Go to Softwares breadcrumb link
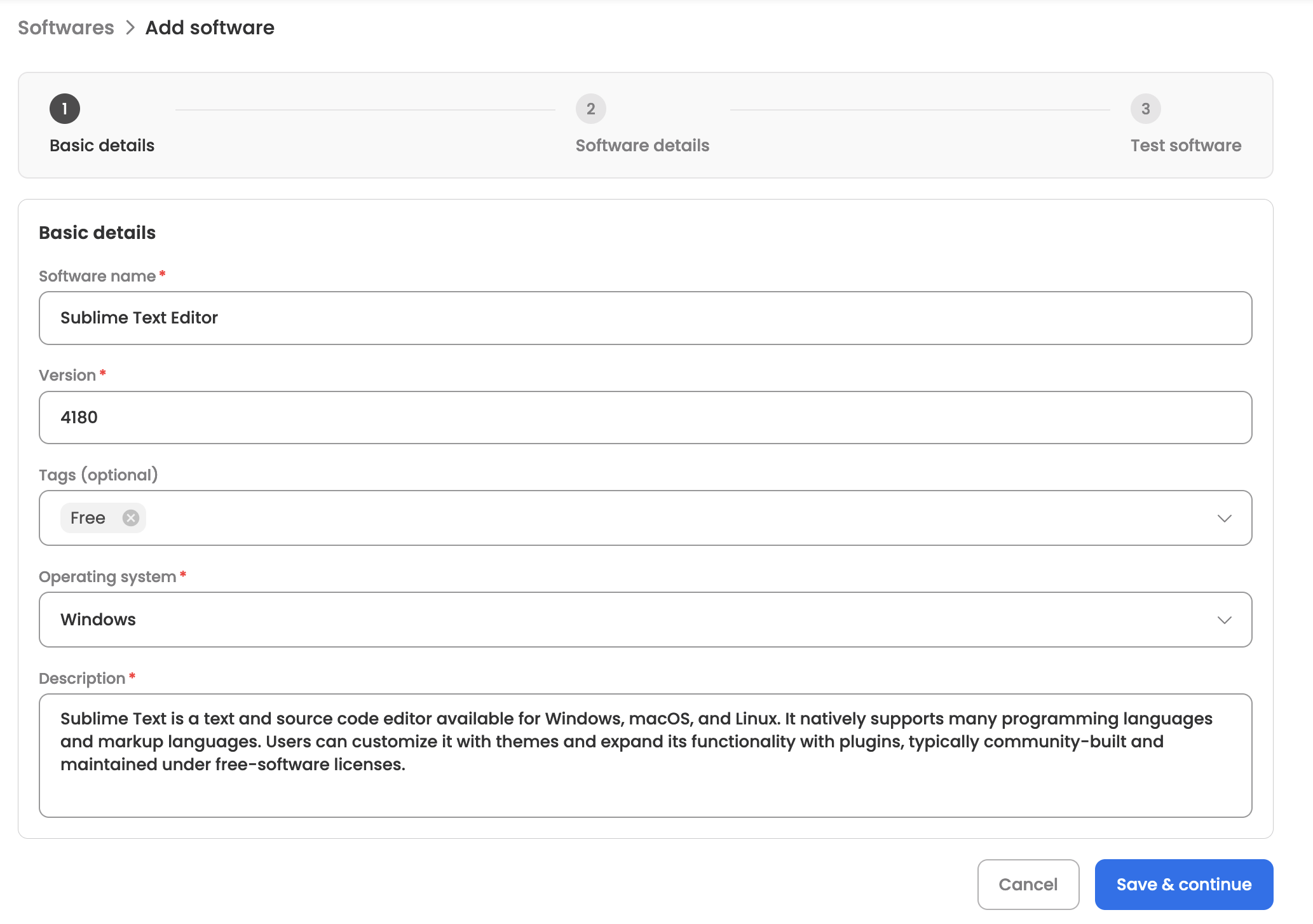Viewport: 1313px width, 924px height. coord(66,28)
